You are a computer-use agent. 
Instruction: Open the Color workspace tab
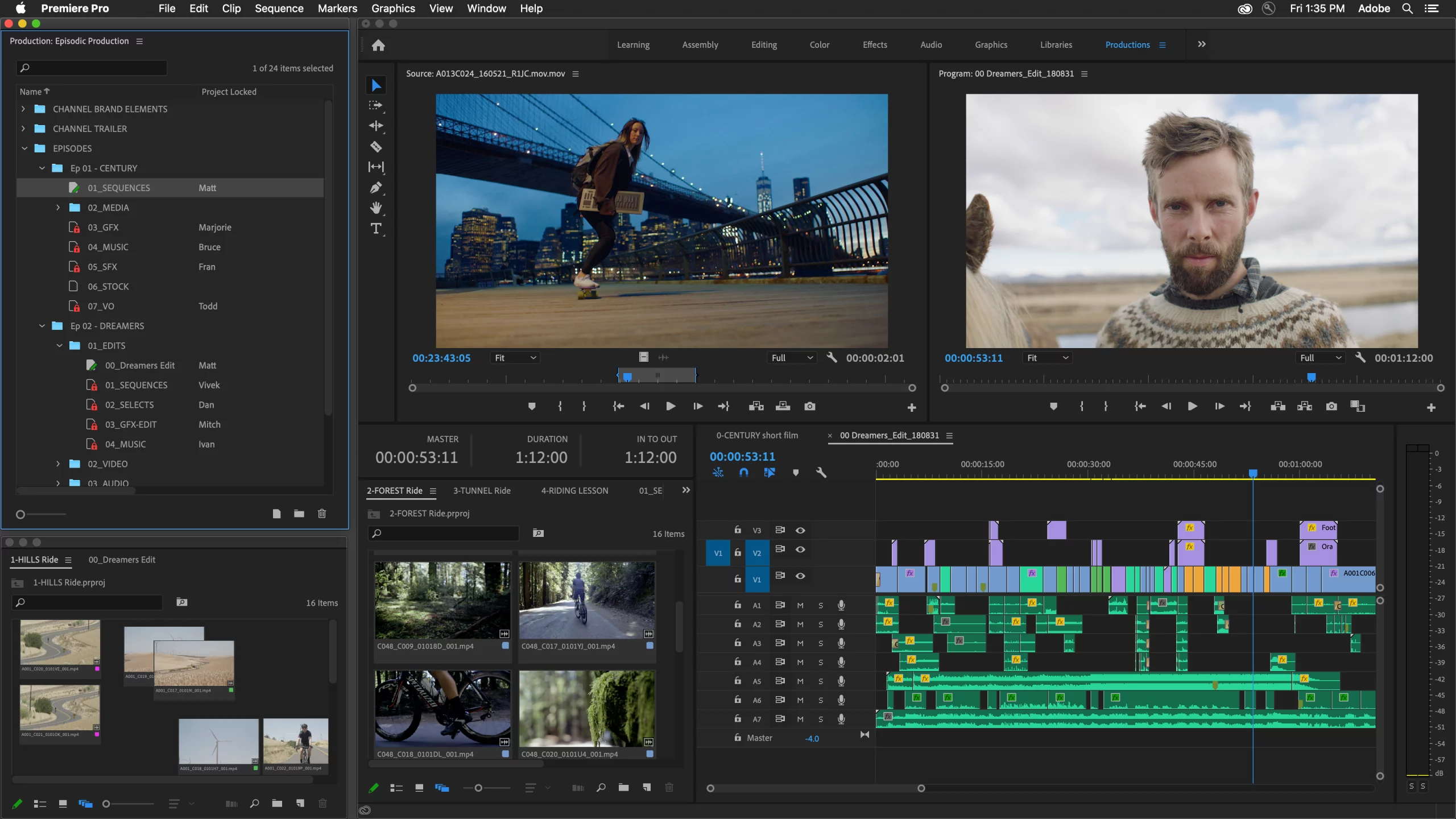(819, 44)
